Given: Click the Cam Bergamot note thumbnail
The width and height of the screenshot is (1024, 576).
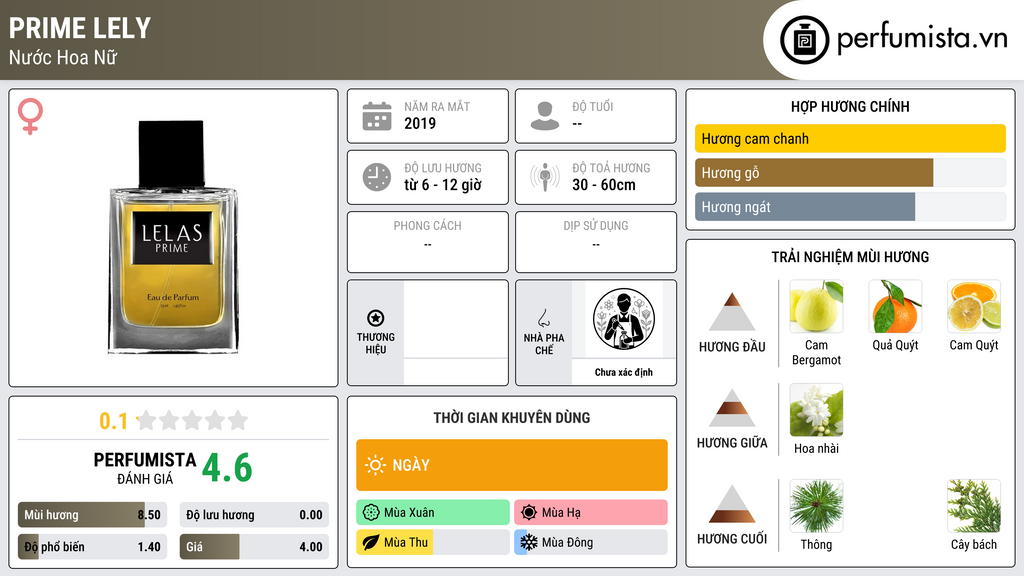Looking at the screenshot, I should (x=816, y=306).
